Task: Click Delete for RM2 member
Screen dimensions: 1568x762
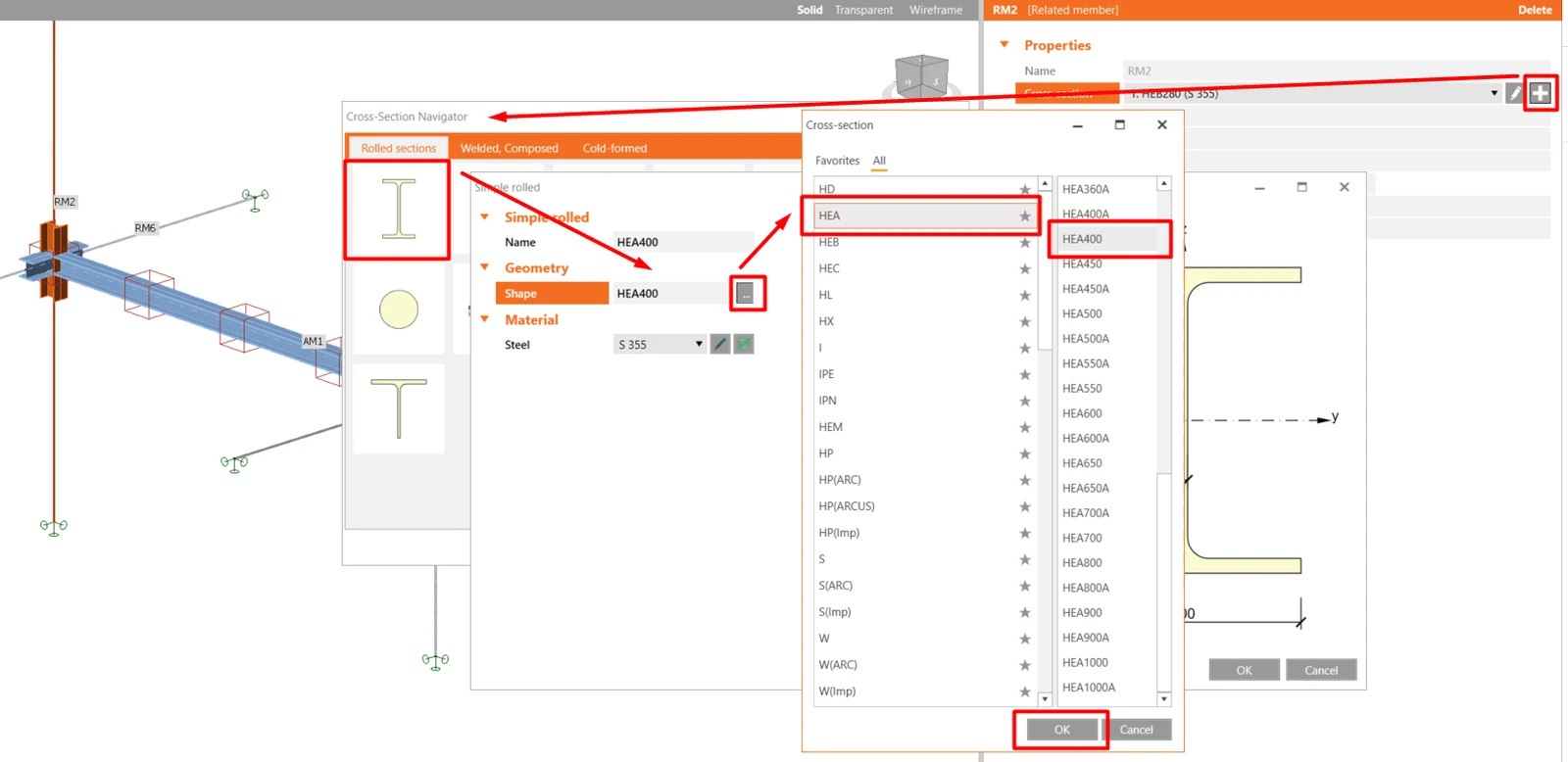Action: pos(1535,10)
